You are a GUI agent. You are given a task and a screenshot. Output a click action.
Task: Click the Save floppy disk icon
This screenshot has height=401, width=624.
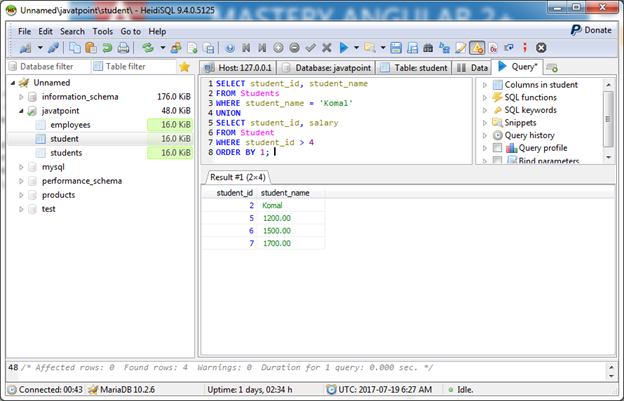396,48
